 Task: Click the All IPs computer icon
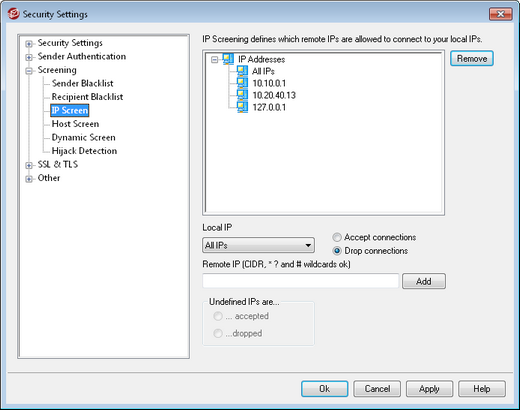click(242, 71)
